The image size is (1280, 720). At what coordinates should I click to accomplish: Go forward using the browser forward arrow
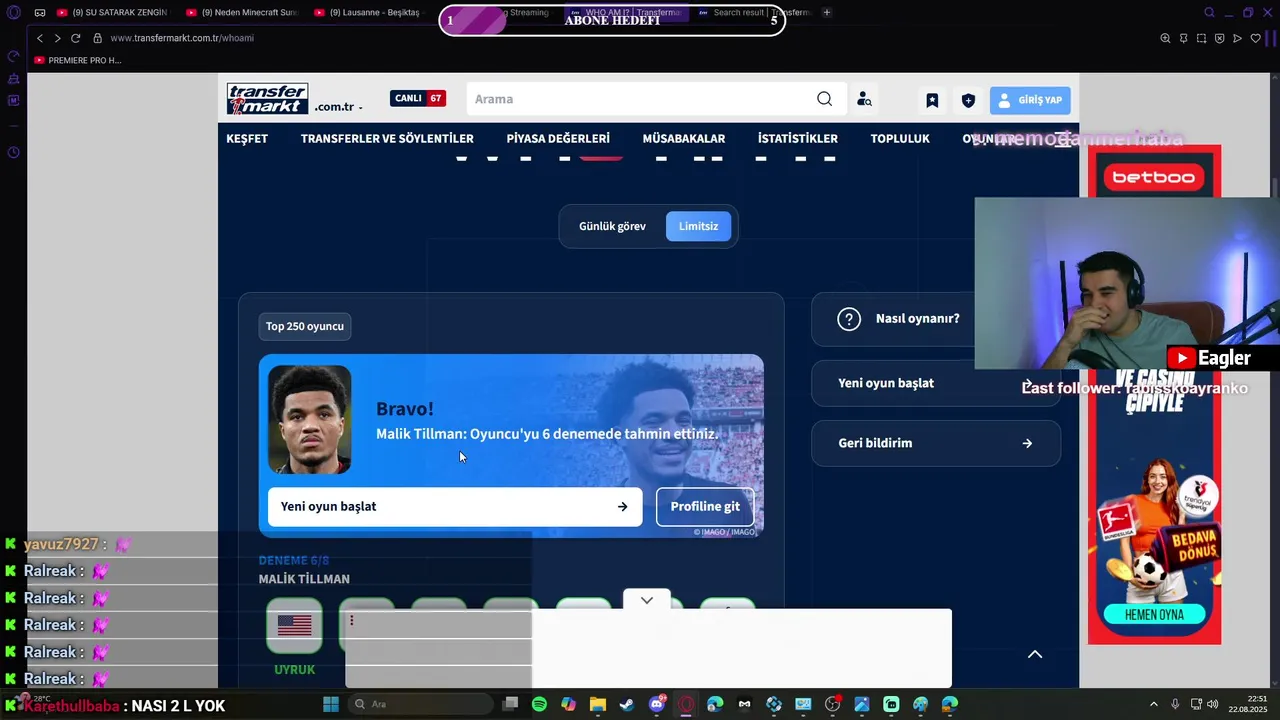[x=57, y=38]
